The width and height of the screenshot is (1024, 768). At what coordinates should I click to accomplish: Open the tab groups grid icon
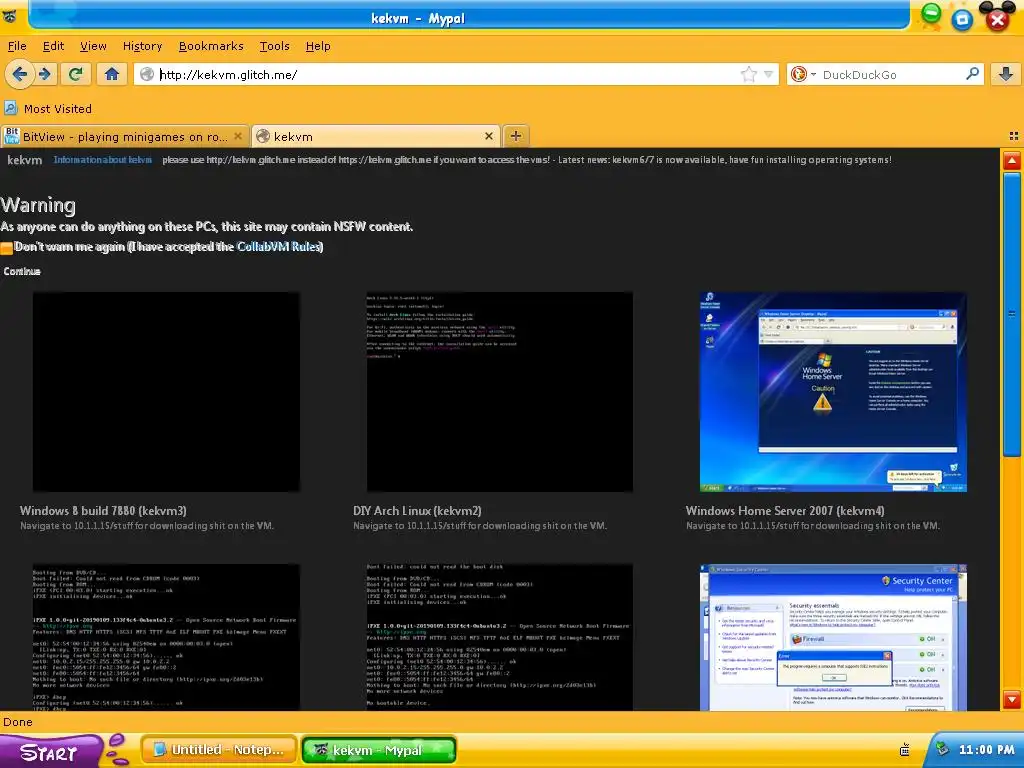[x=1014, y=136]
